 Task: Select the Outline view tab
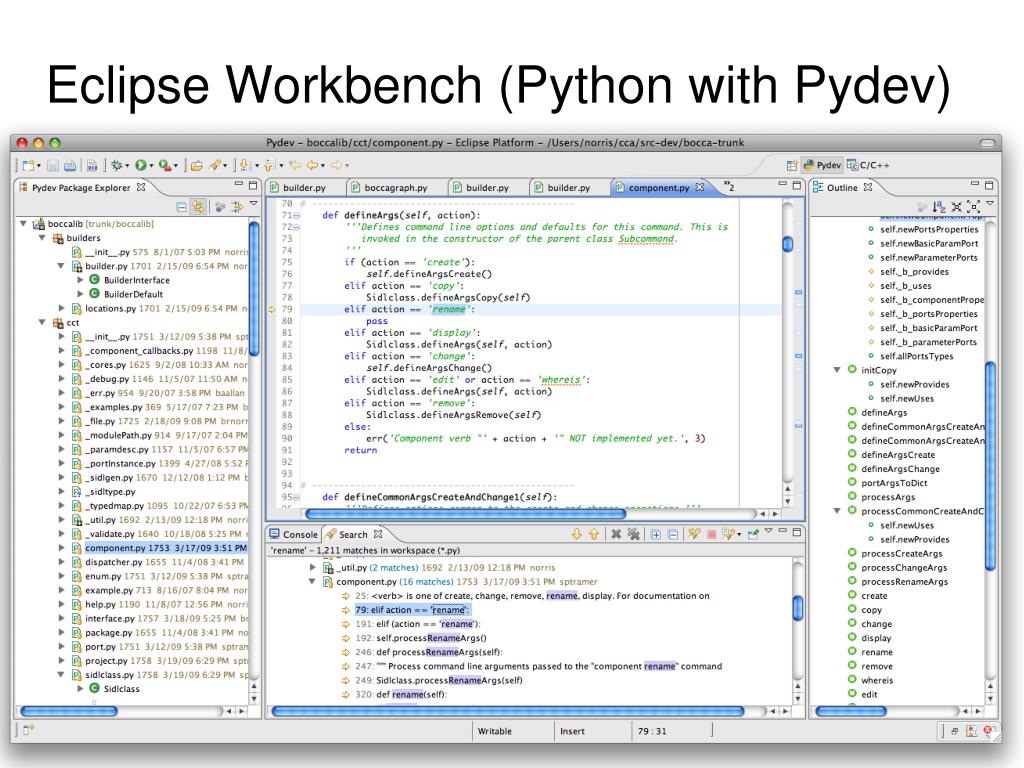tap(842, 187)
